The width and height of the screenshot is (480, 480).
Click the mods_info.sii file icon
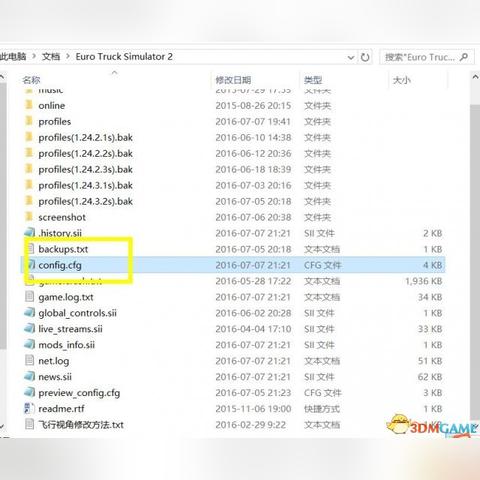[30, 345]
